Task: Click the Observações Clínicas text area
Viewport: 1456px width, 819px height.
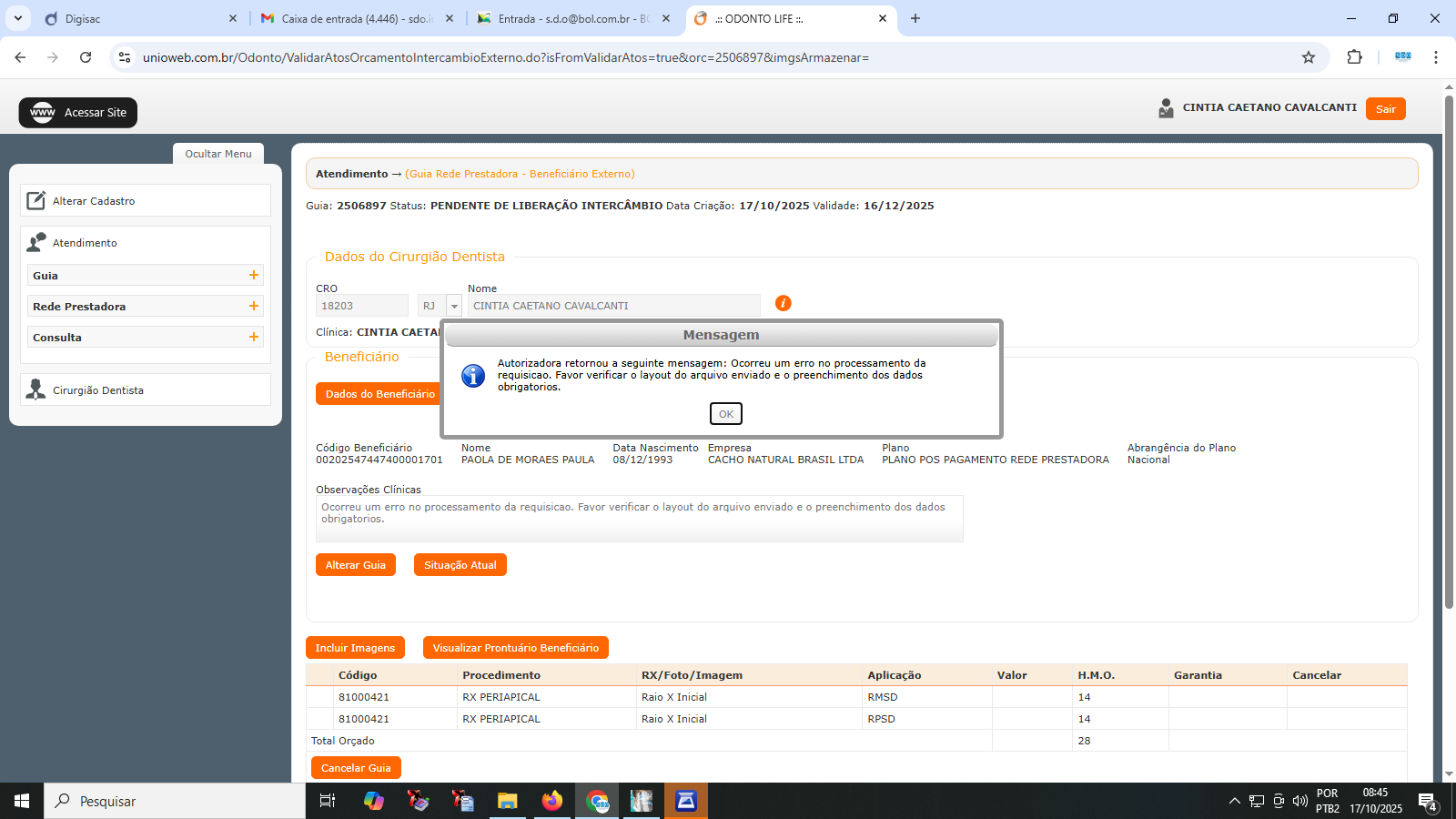Action: point(639,519)
